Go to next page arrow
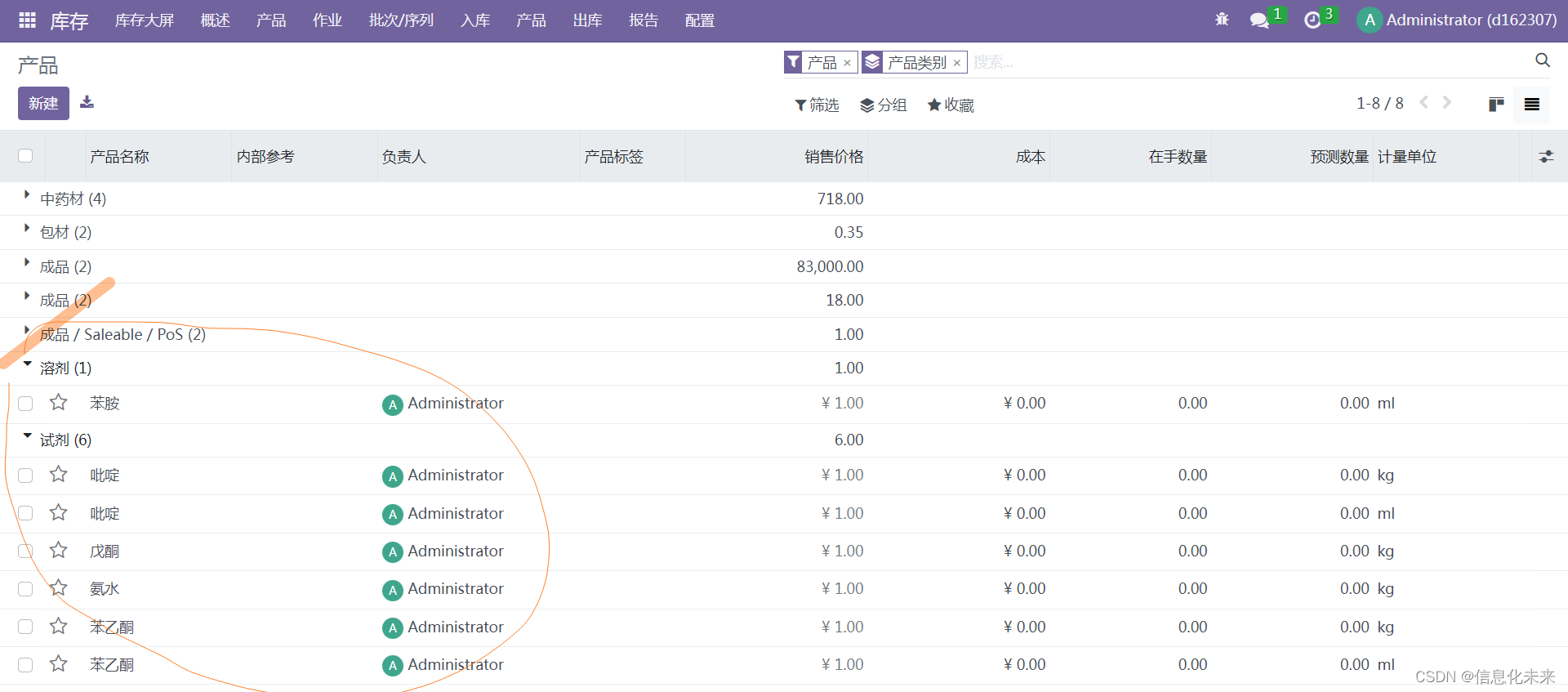1568x692 pixels. pos(1447,103)
